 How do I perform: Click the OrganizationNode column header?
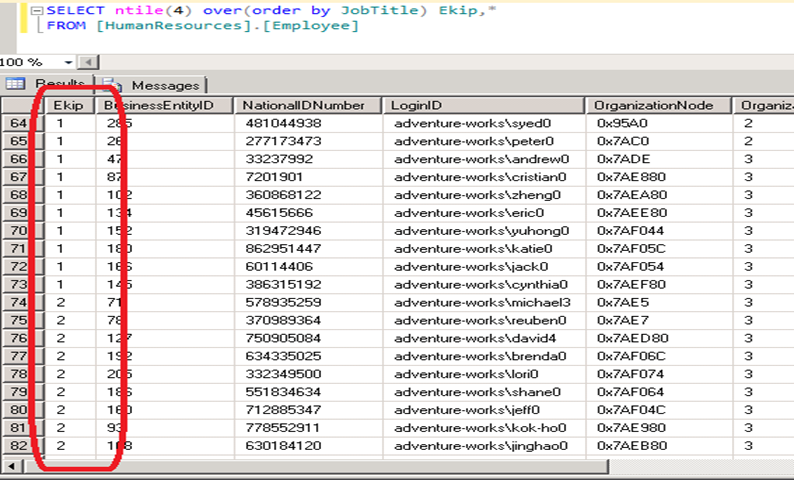click(x=658, y=105)
